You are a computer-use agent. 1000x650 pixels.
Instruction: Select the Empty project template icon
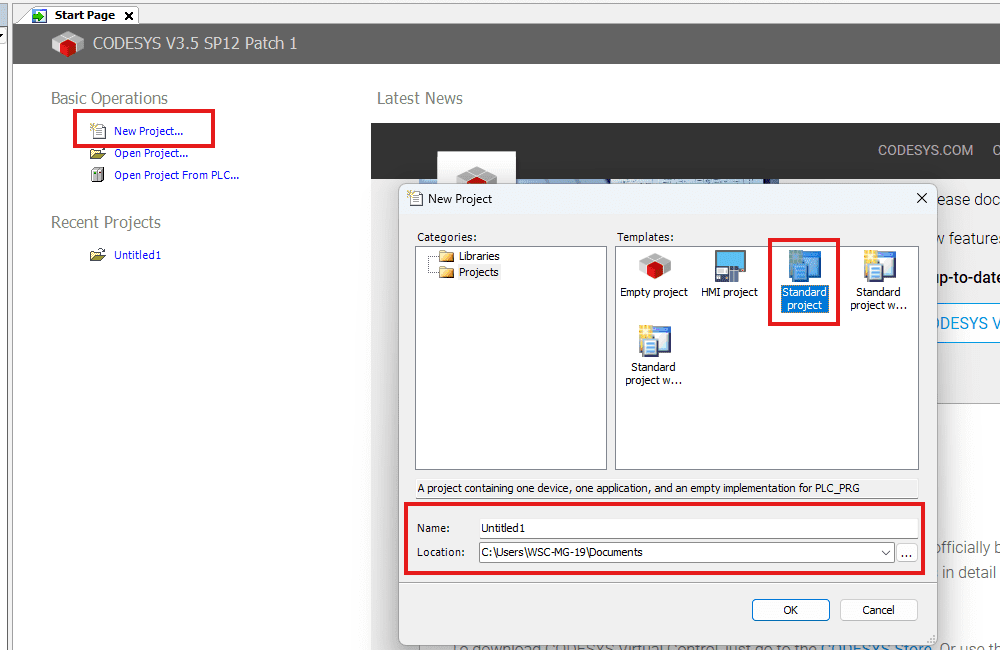click(x=654, y=267)
